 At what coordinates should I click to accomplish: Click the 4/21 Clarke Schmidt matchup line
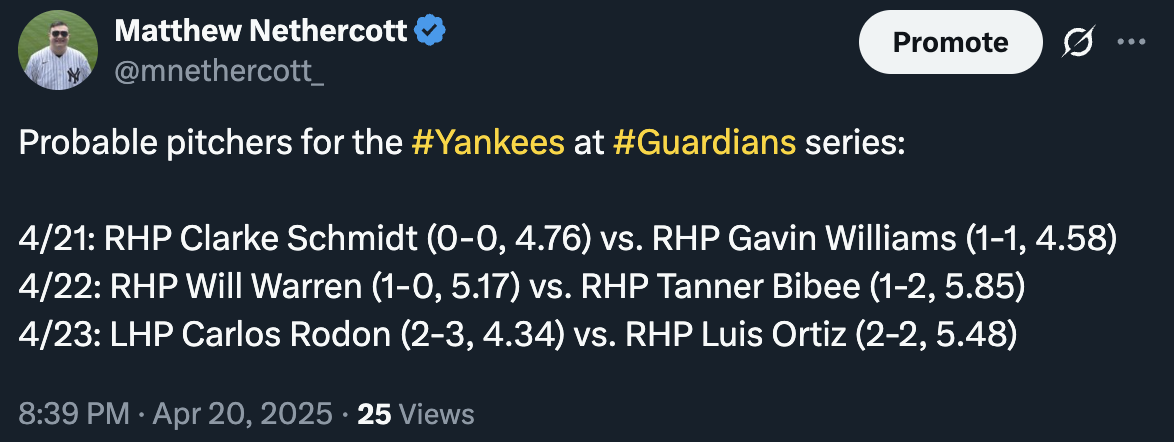[x=568, y=240]
